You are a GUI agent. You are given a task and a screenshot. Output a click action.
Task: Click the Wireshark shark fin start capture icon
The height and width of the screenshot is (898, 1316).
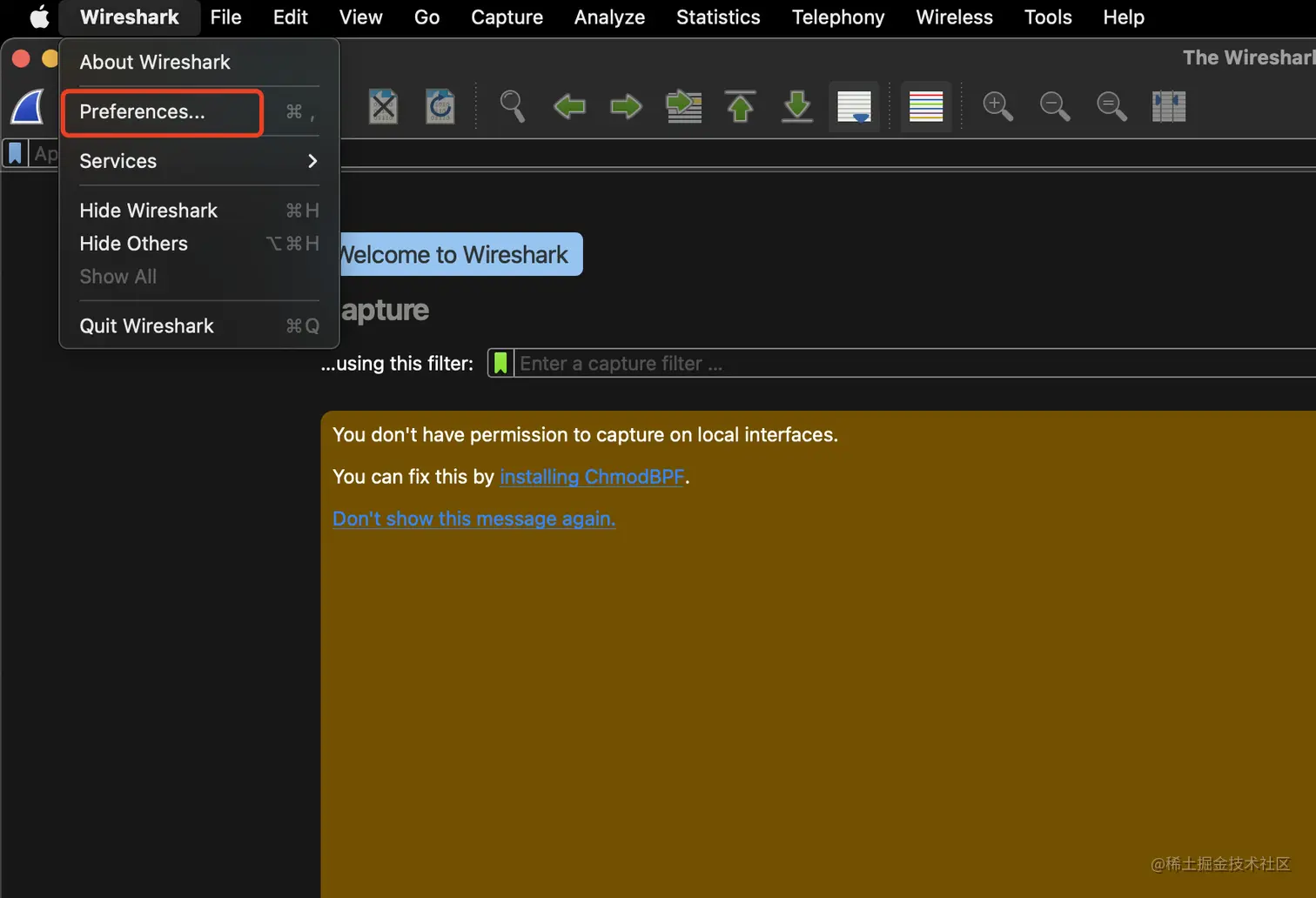[28, 107]
